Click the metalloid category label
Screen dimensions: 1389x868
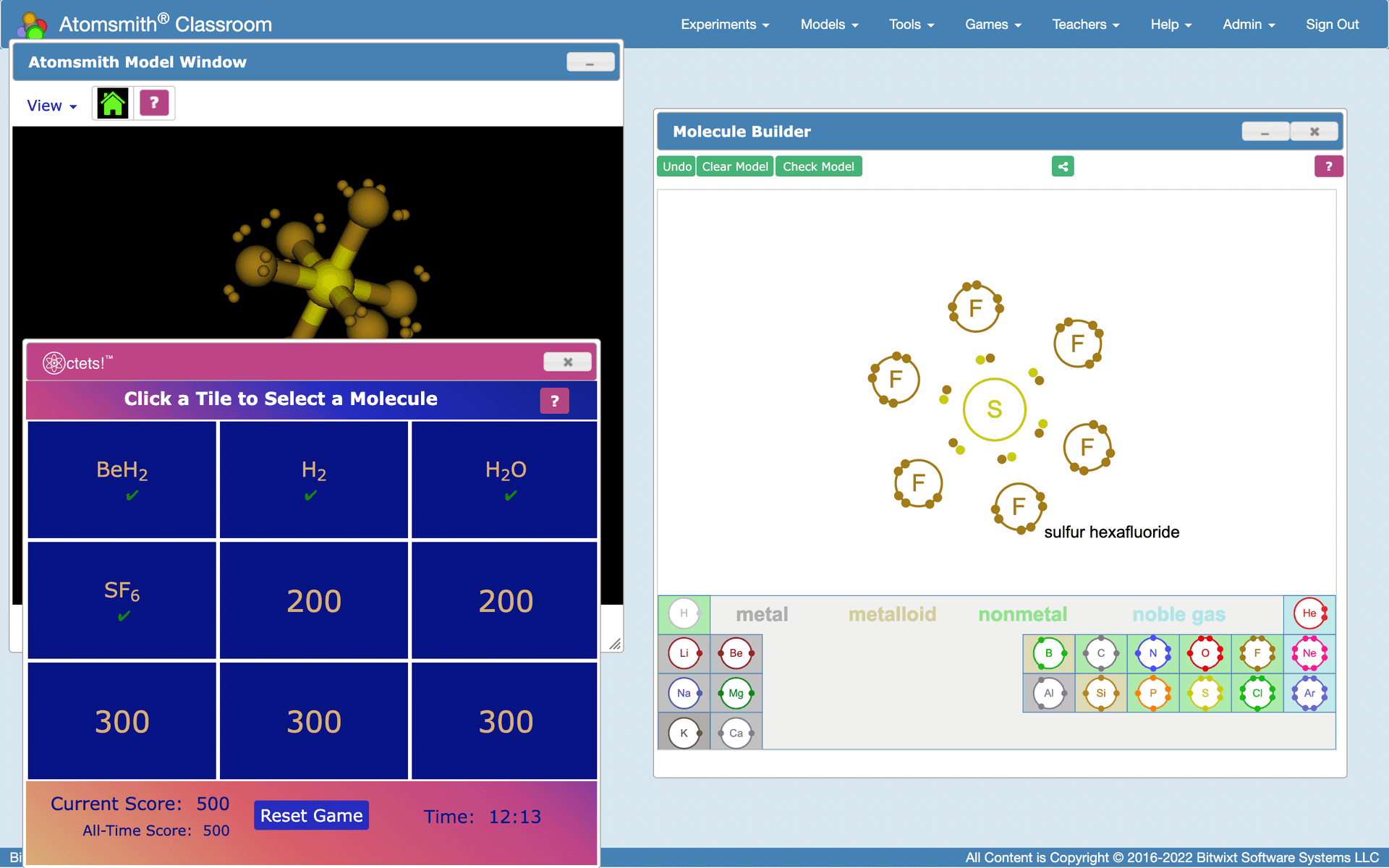pos(892,614)
